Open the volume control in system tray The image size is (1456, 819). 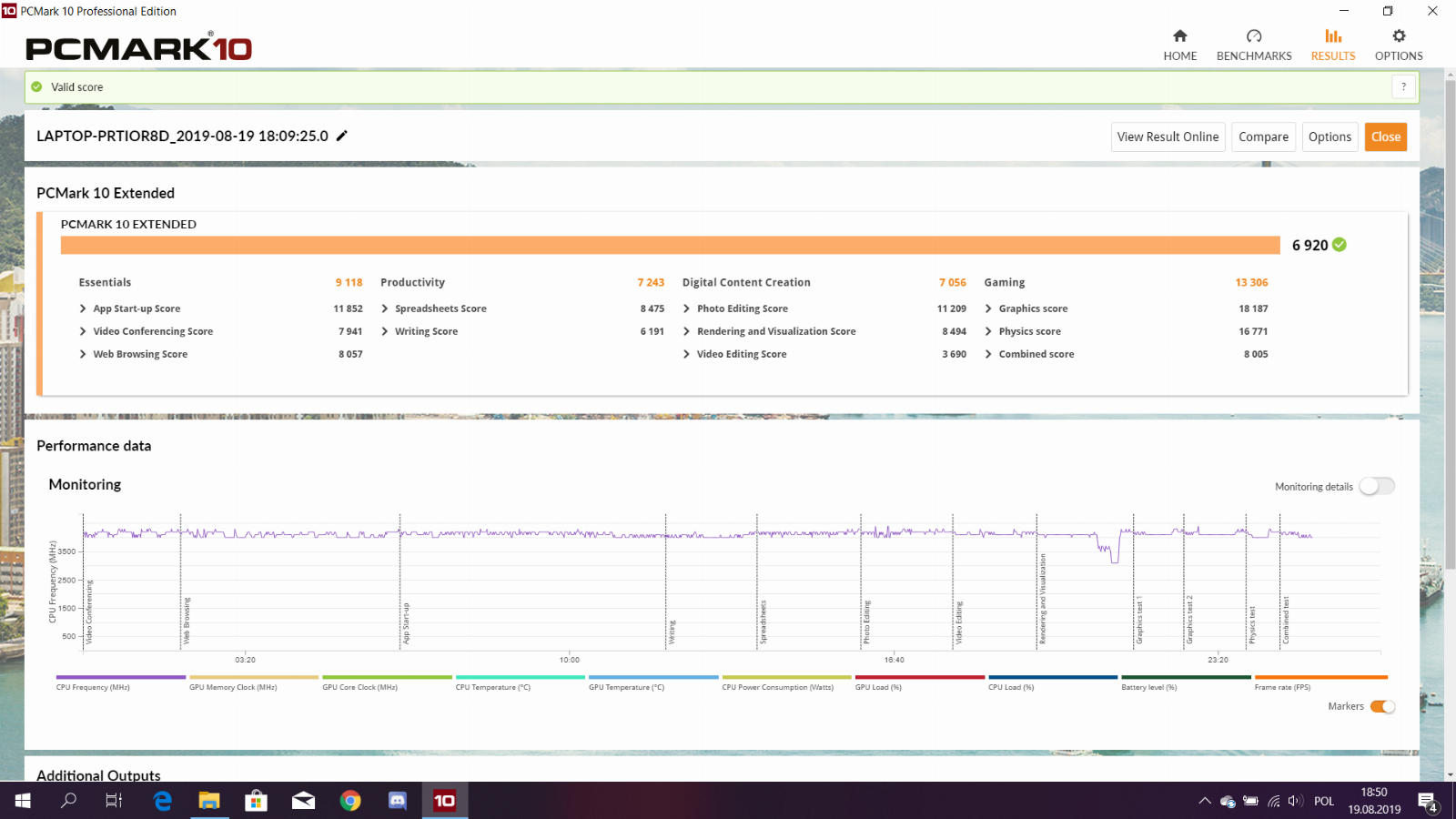click(x=1296, y=801)
